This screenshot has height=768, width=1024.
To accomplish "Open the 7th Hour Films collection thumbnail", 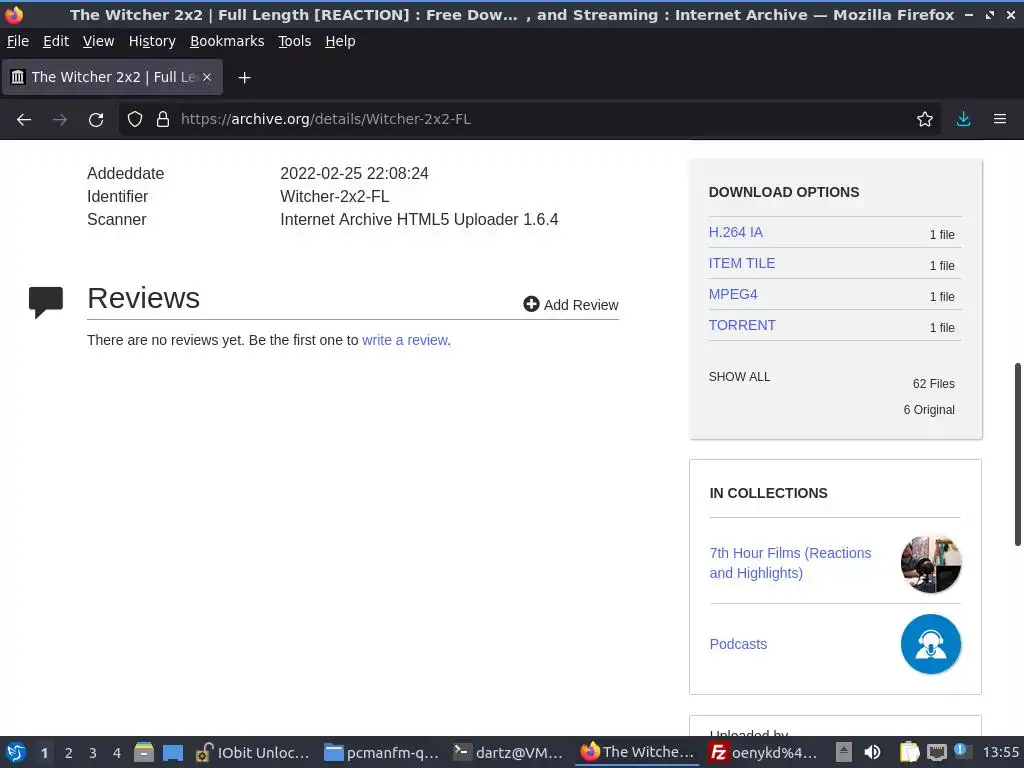I will tap(930, 564).
